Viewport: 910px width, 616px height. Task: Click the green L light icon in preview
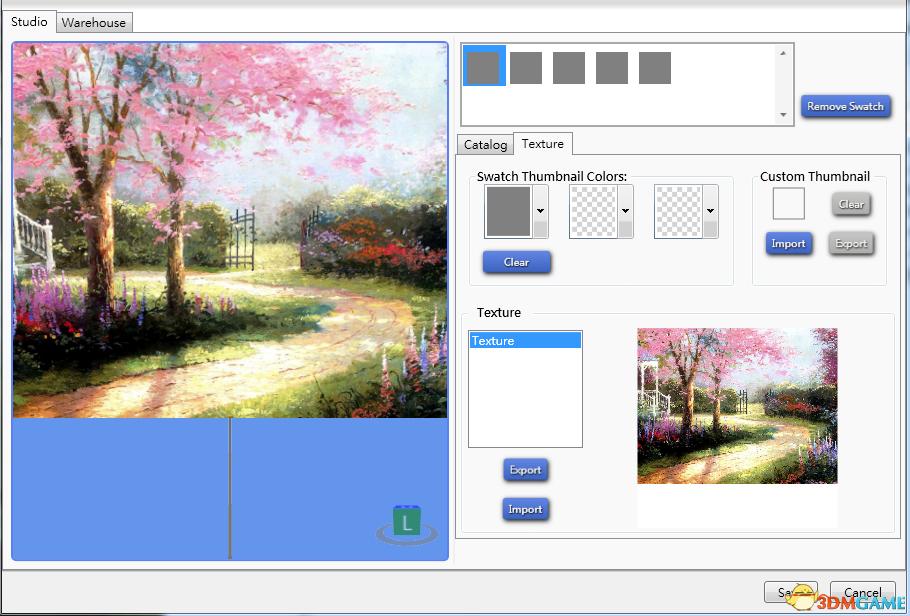[406, 523]
